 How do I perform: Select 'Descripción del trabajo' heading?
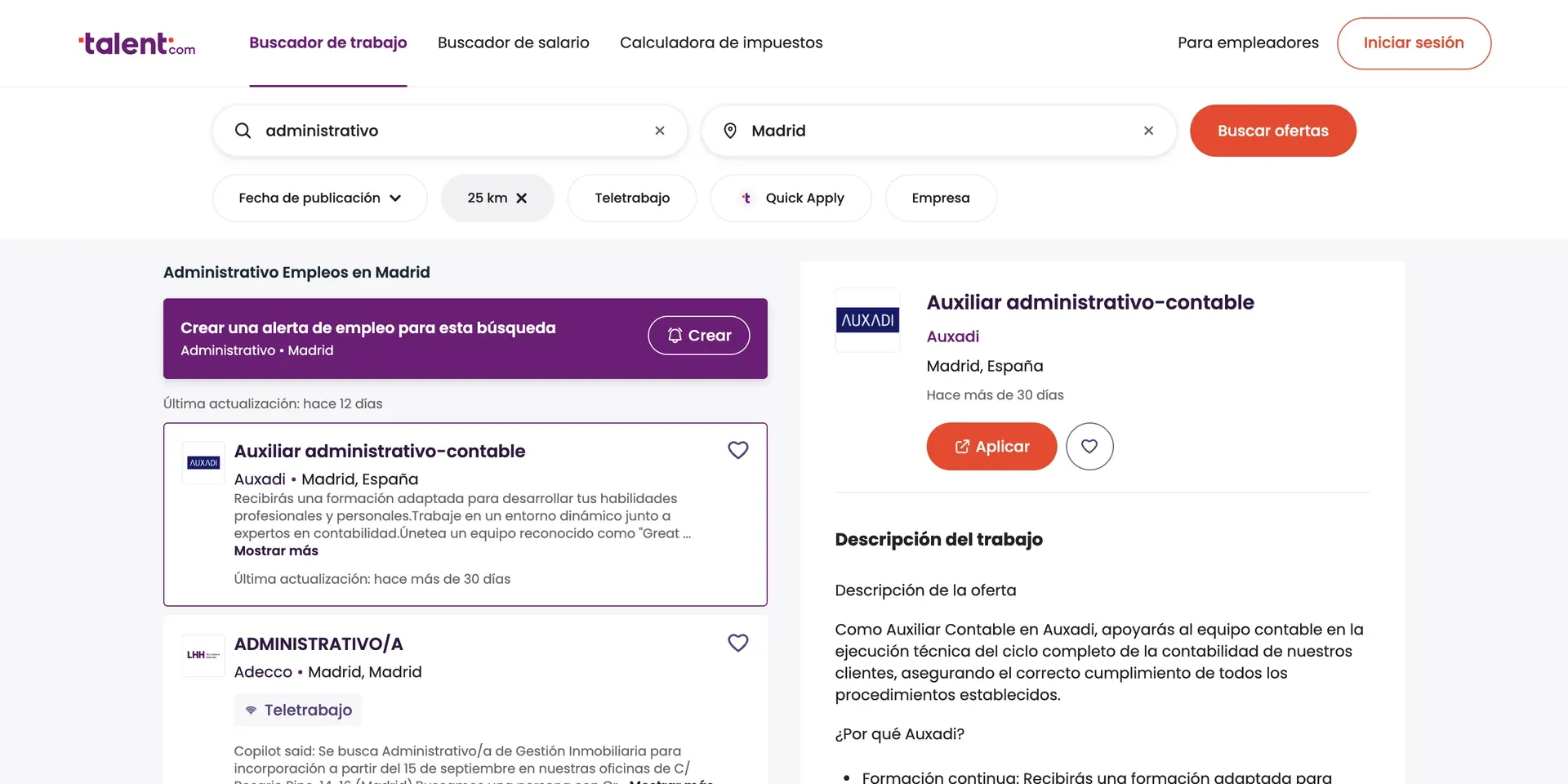[938, 539]
